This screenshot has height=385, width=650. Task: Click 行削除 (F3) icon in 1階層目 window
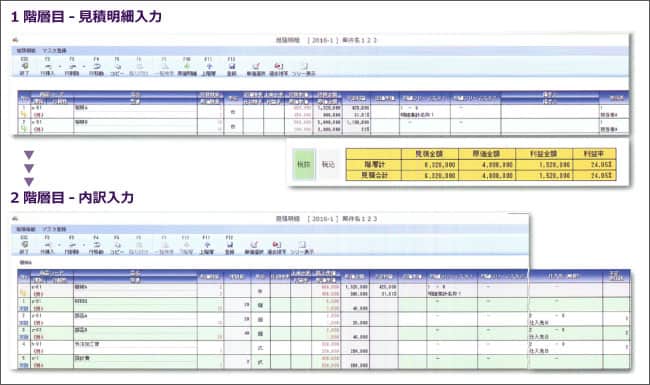(72, 66)
